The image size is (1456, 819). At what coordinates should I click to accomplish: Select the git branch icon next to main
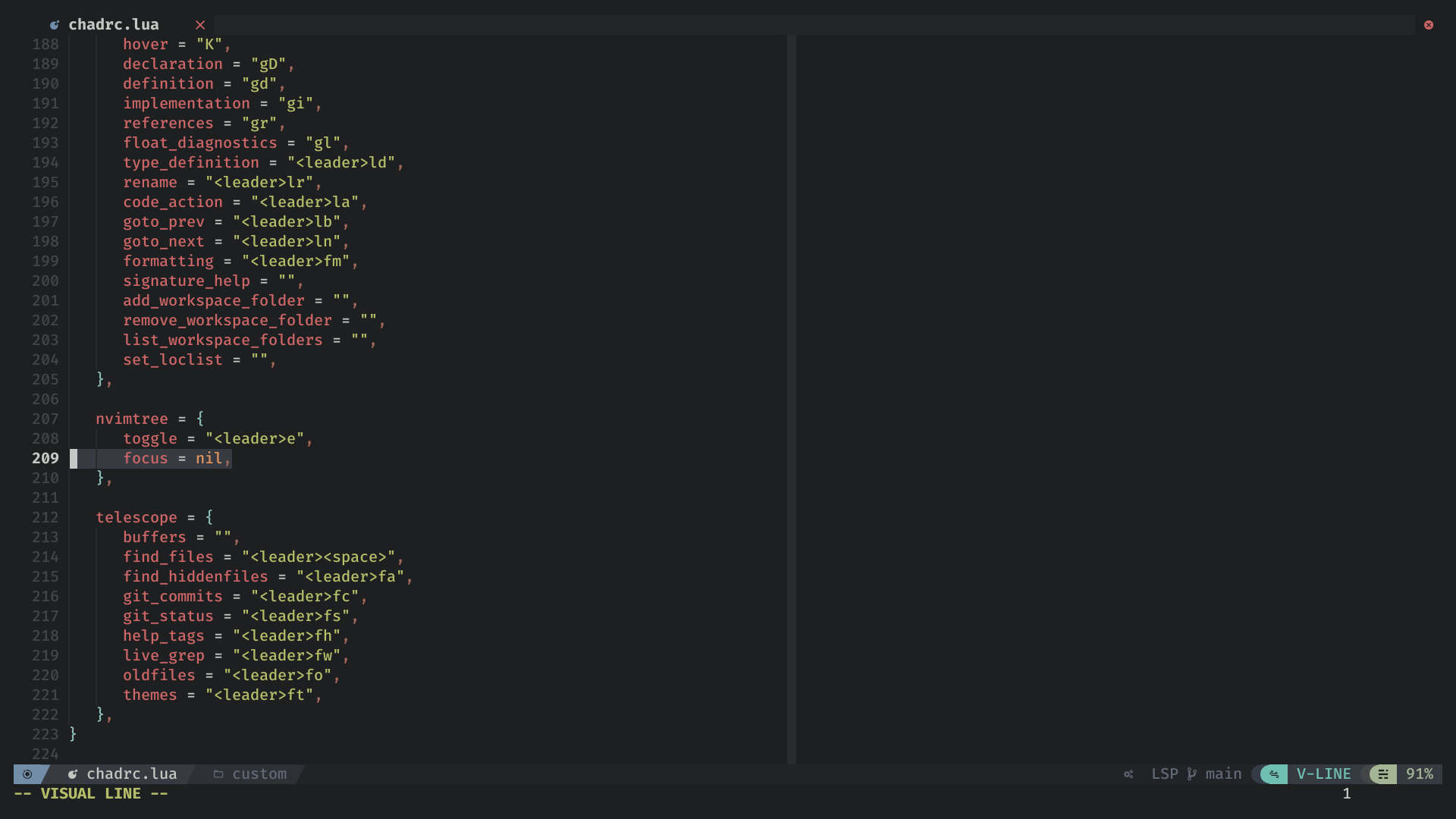(x=1191, y=773)
